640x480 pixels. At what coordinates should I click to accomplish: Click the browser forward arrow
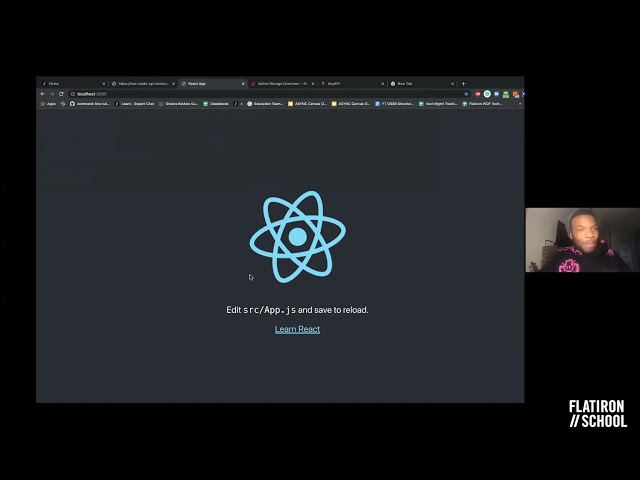[x=52, y=94]
